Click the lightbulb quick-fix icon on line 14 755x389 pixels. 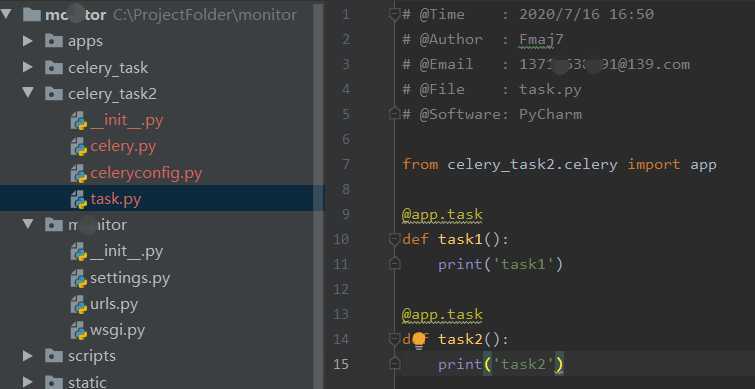[419, 340]
